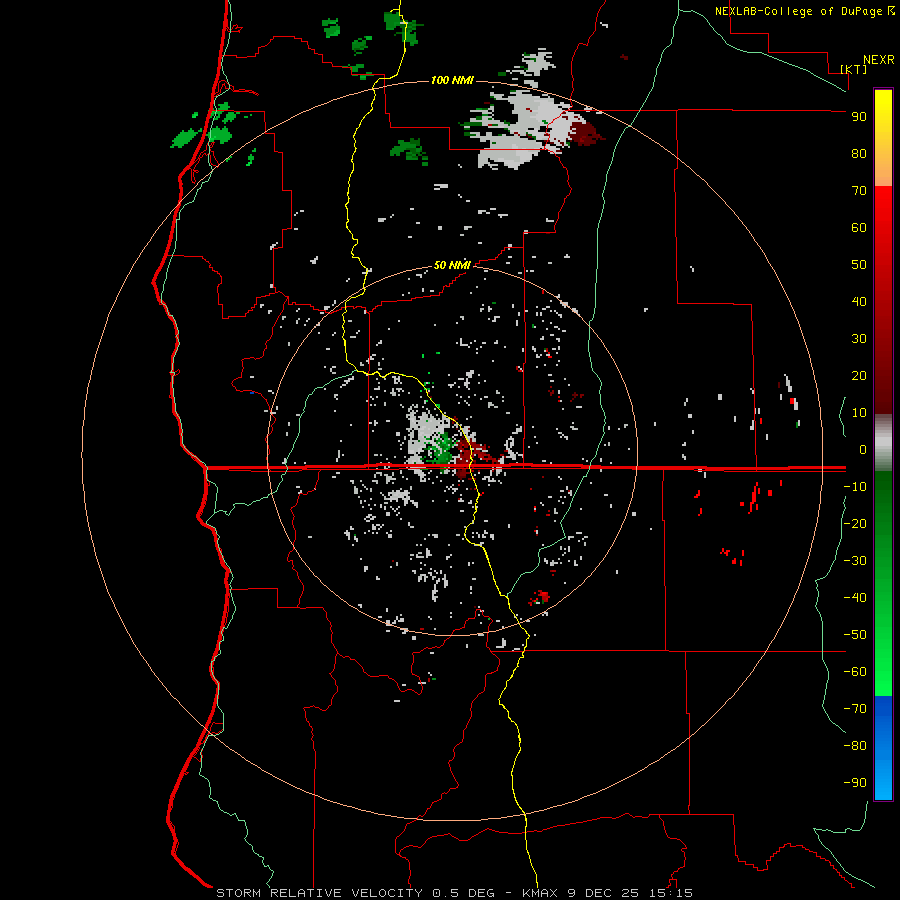Click the -10 value on the color scale

[855, 487]
